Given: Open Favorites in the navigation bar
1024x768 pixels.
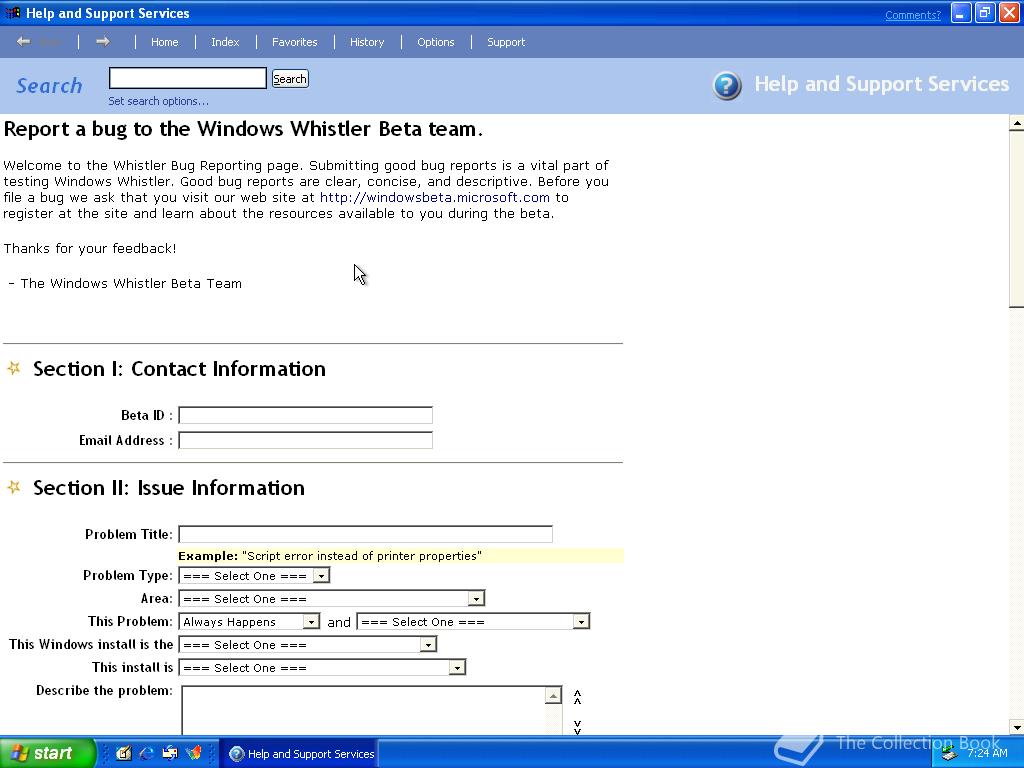Looking at the screenshot, I should point(295,42).
